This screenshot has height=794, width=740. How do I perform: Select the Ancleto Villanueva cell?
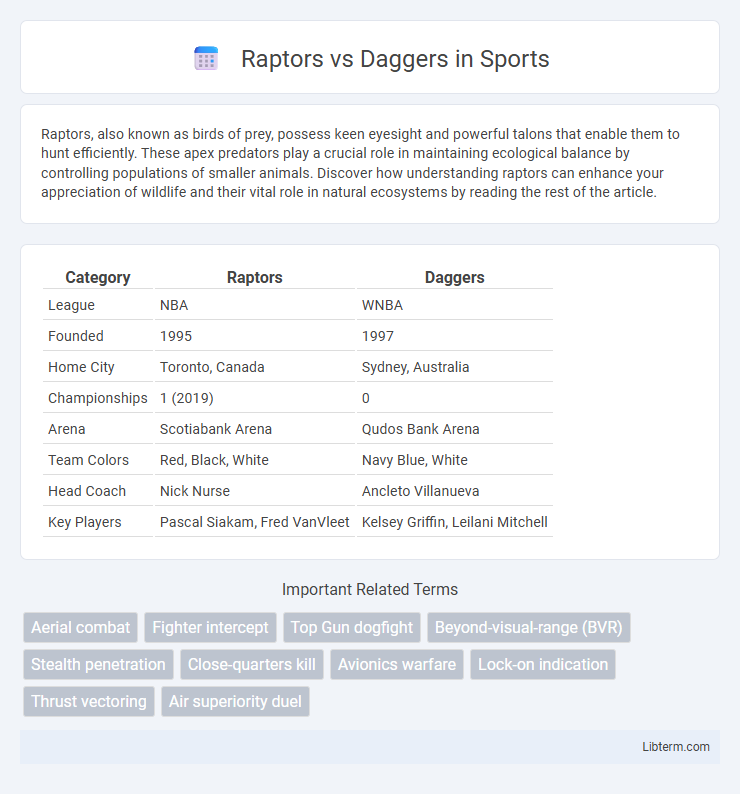[x=455, y=491]
